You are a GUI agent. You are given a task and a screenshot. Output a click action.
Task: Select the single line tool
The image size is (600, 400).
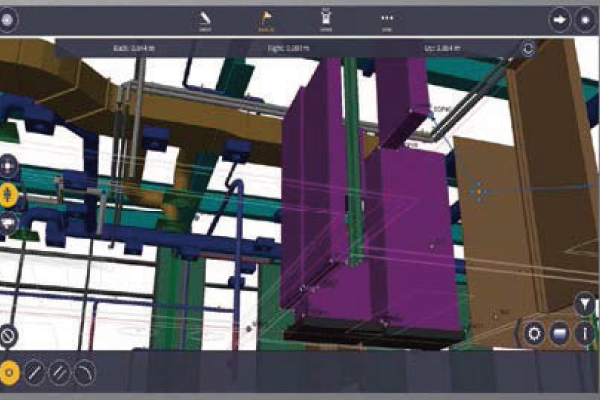pyautogui.click(x=34, y=371)
